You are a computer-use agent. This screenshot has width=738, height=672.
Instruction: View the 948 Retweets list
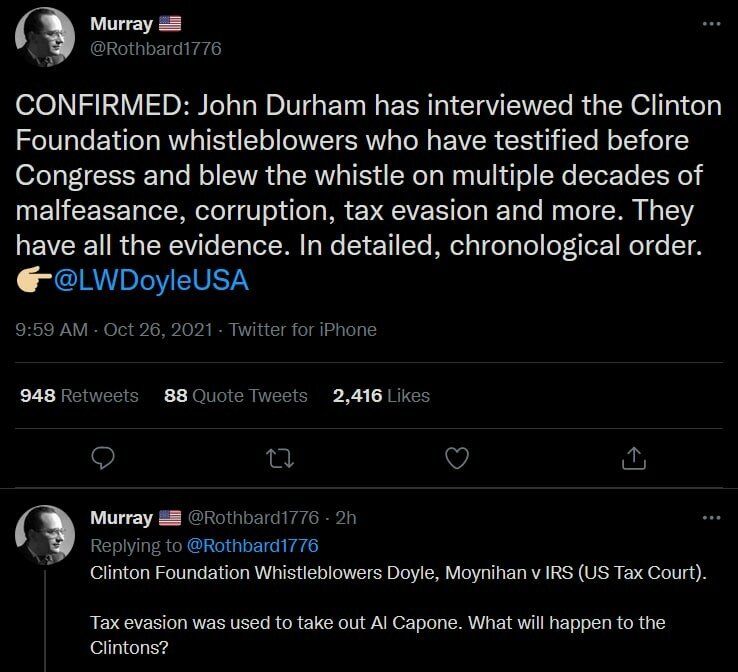[x=79, y=396]
